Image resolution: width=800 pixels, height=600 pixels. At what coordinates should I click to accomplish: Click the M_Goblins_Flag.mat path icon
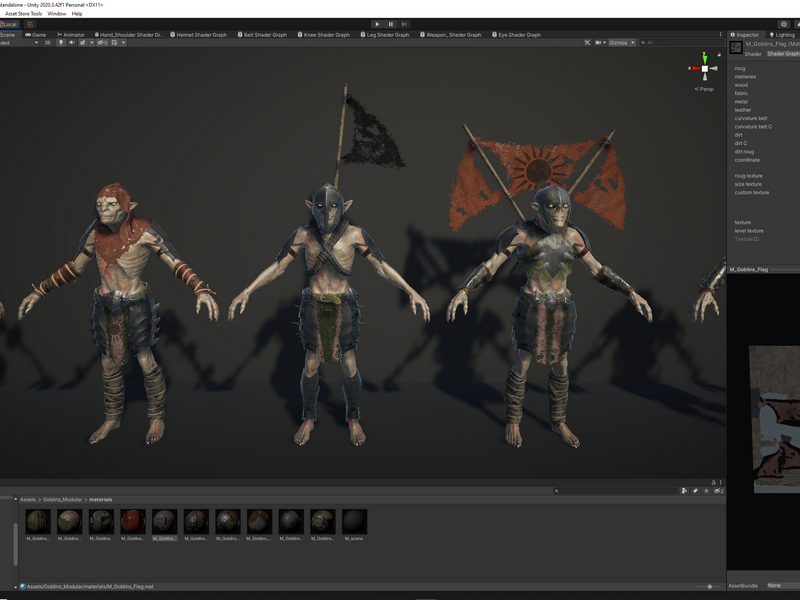(x=22, y=587)
